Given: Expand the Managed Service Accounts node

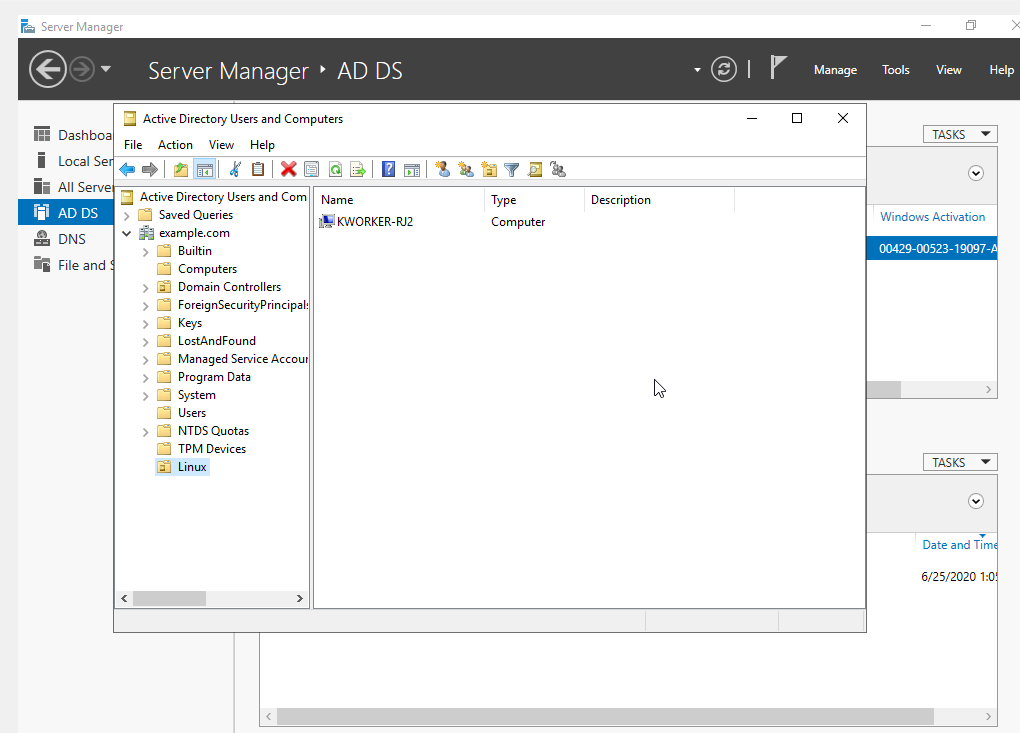Looking at the screenshot, I should 146,360.
